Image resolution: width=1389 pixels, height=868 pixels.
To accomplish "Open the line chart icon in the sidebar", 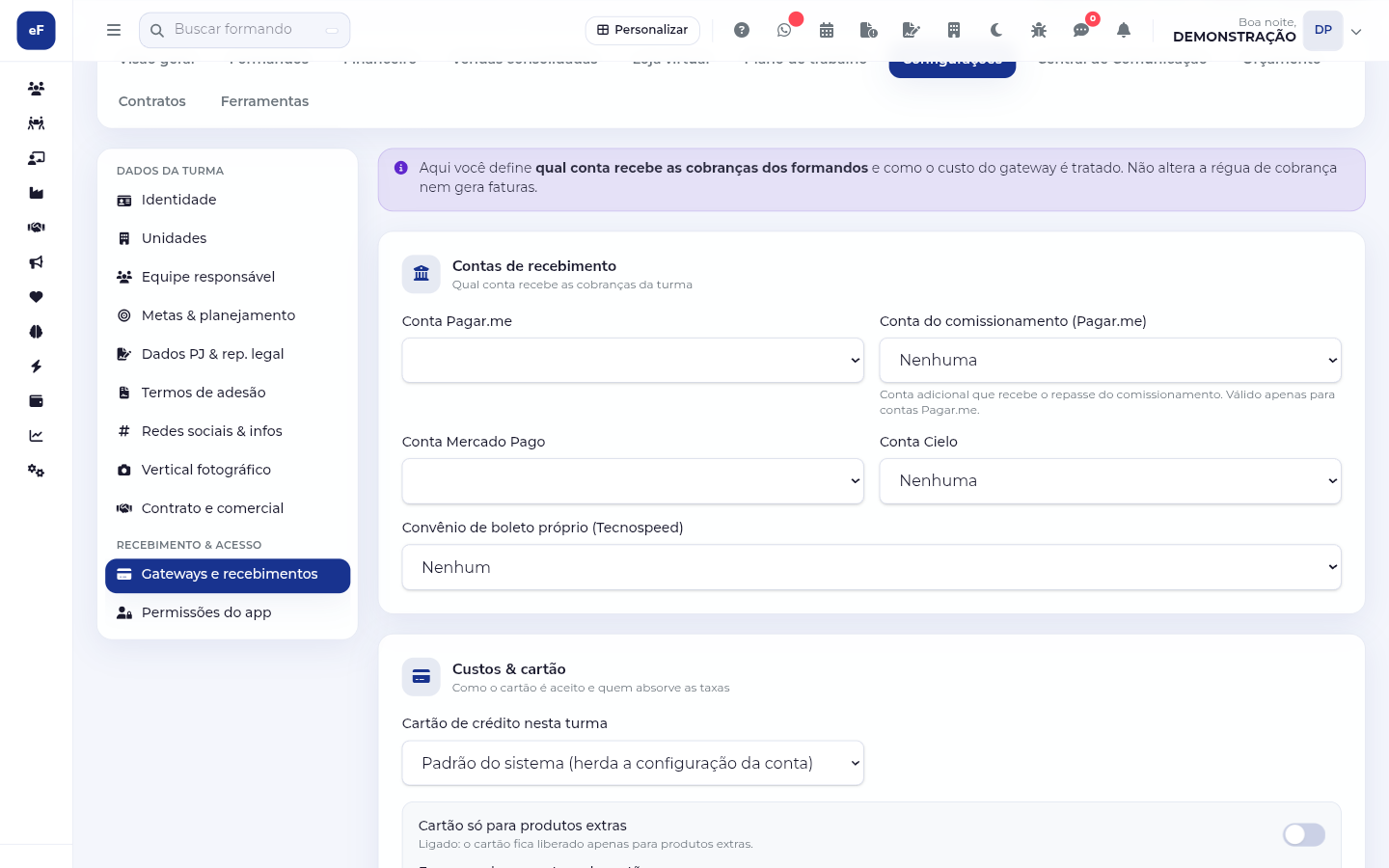I will click(x=36, y=436).
